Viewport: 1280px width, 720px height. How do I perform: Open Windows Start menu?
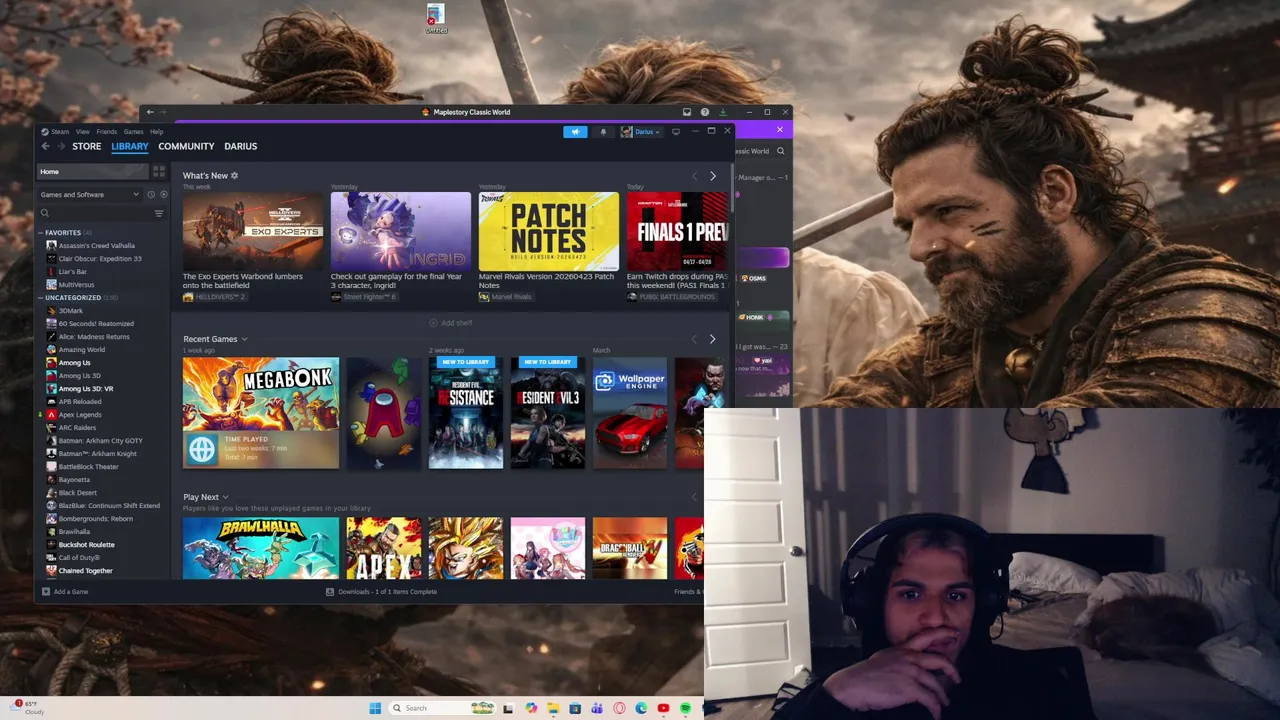(375, 708)
